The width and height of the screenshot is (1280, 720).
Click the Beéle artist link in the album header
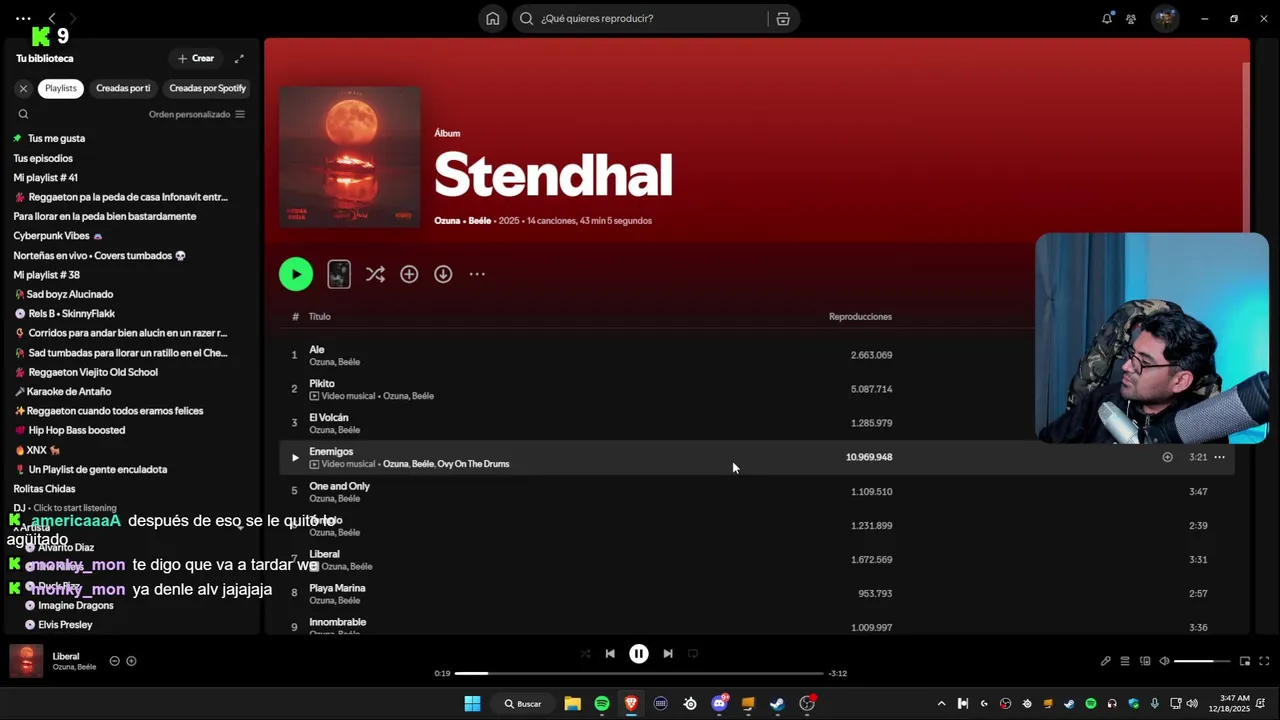480,220
